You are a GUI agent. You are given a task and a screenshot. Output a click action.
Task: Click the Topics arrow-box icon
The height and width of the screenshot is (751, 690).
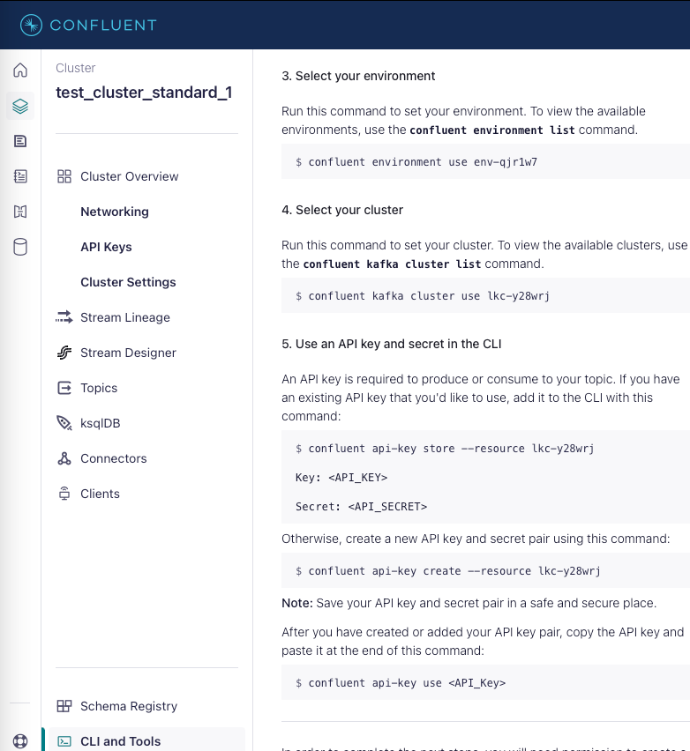(64, 387)
